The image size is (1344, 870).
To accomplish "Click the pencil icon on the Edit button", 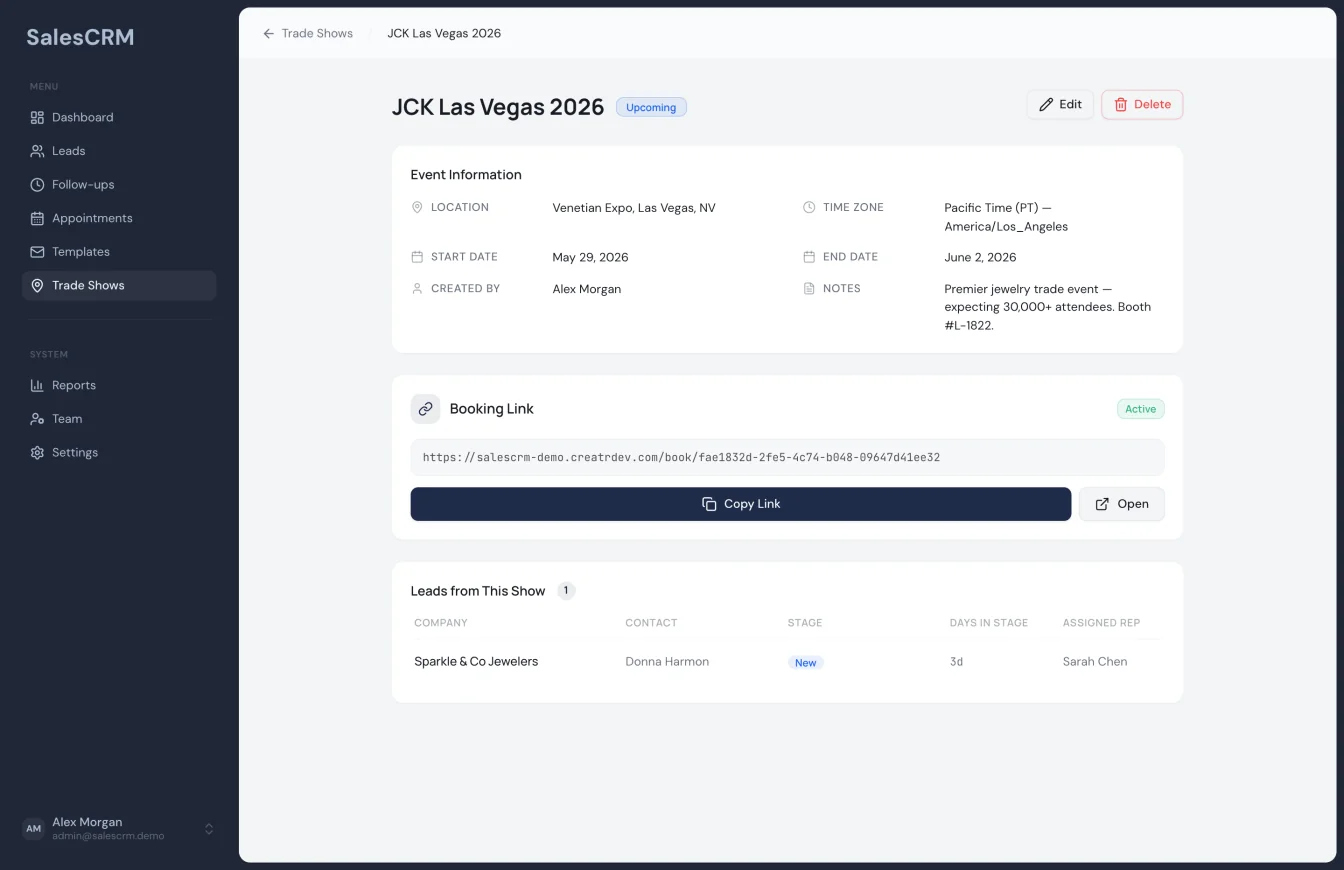I will click(x=1046, y=104).
